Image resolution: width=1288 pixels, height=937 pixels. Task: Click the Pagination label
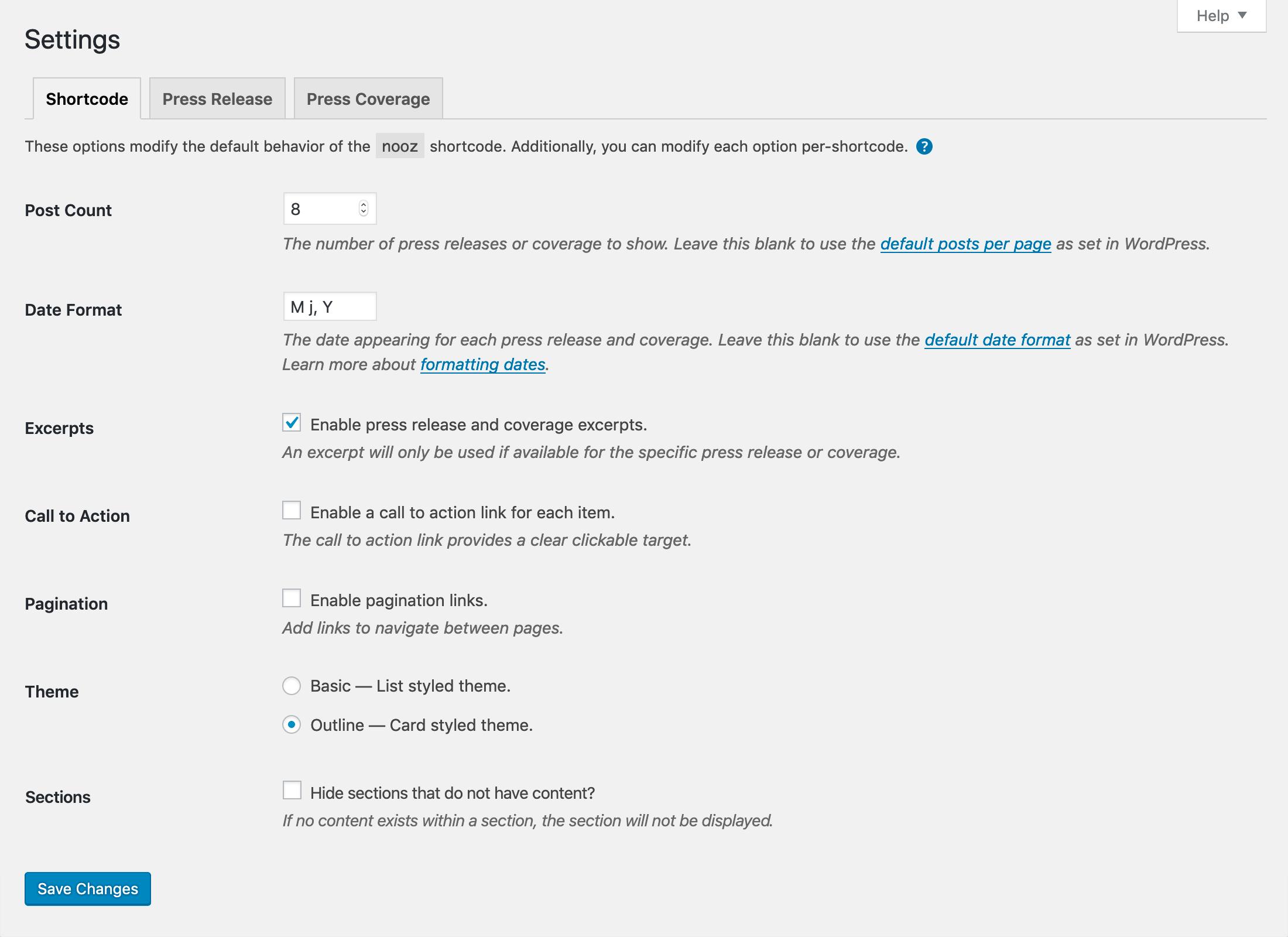pyautogui.click(x=66, y=604)
